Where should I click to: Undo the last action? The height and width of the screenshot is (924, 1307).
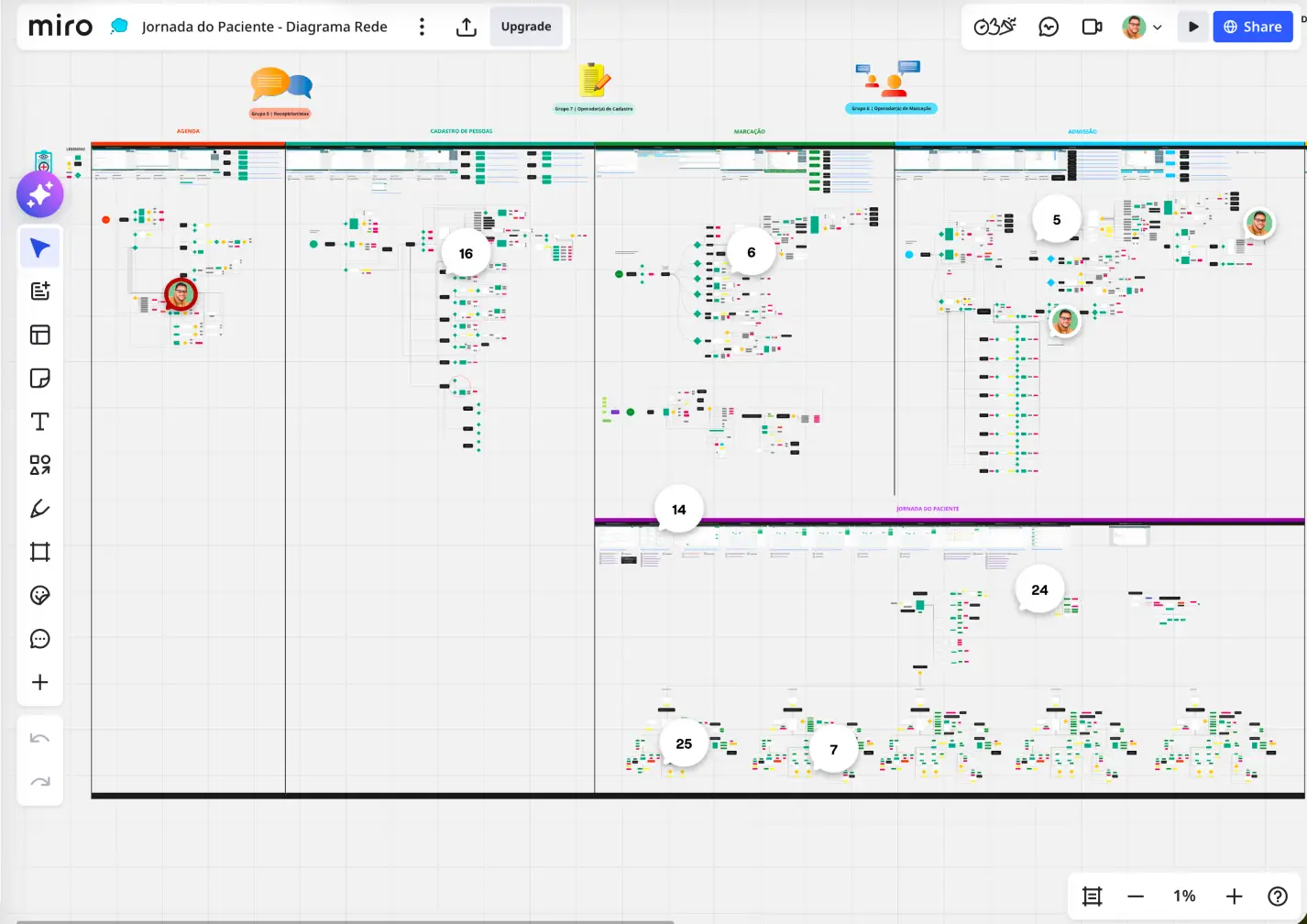[40, 739]
